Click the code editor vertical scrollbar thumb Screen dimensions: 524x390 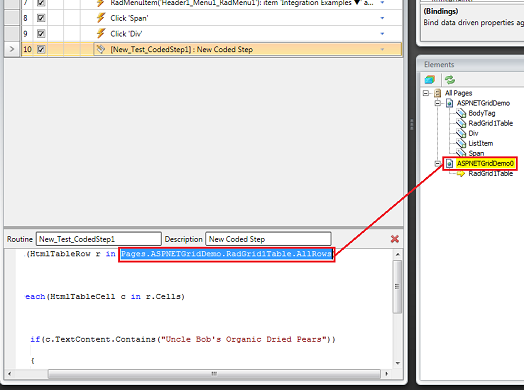click(397, 286)
